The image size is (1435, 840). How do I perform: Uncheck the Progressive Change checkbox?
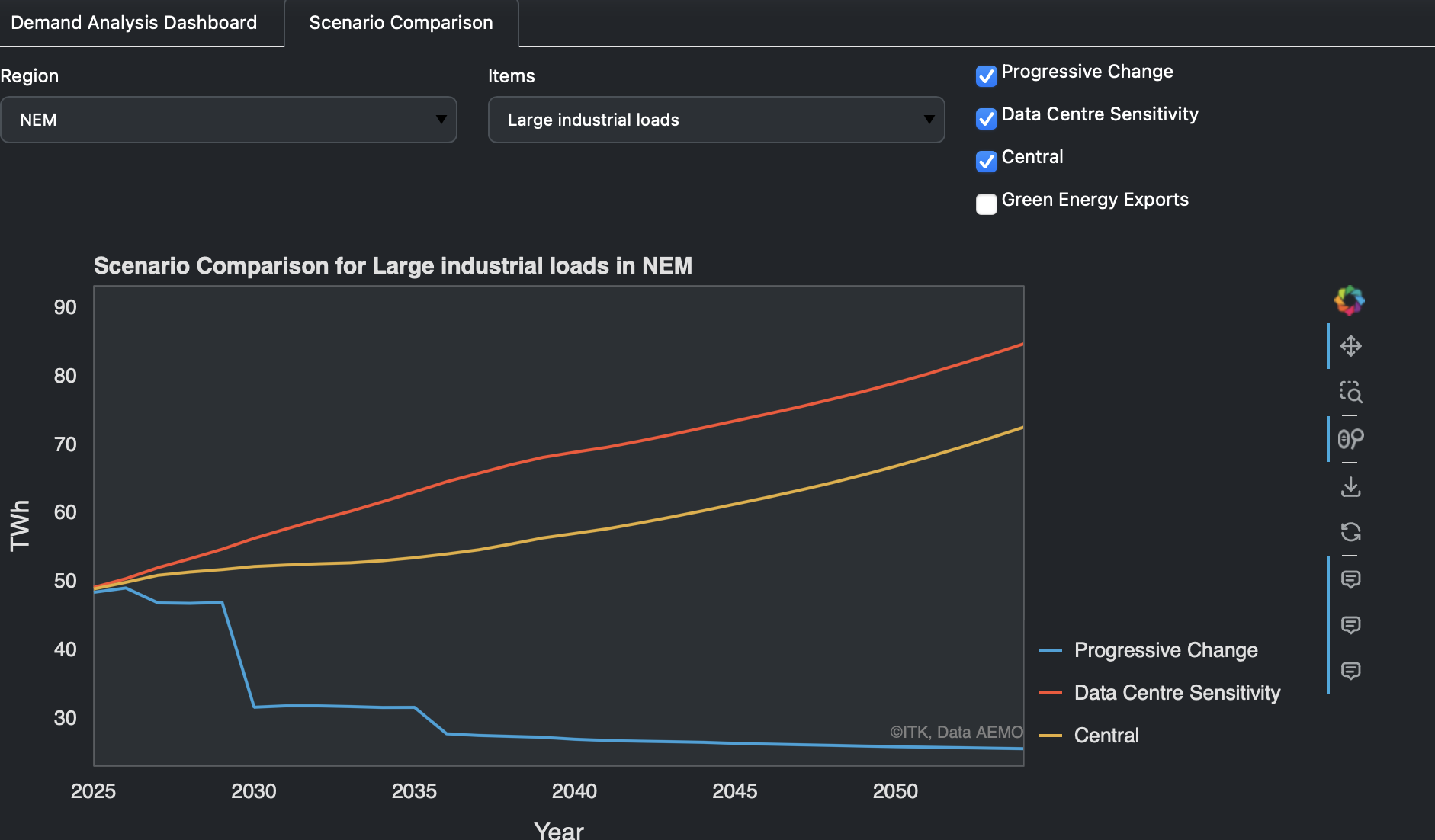click(986, 76)
